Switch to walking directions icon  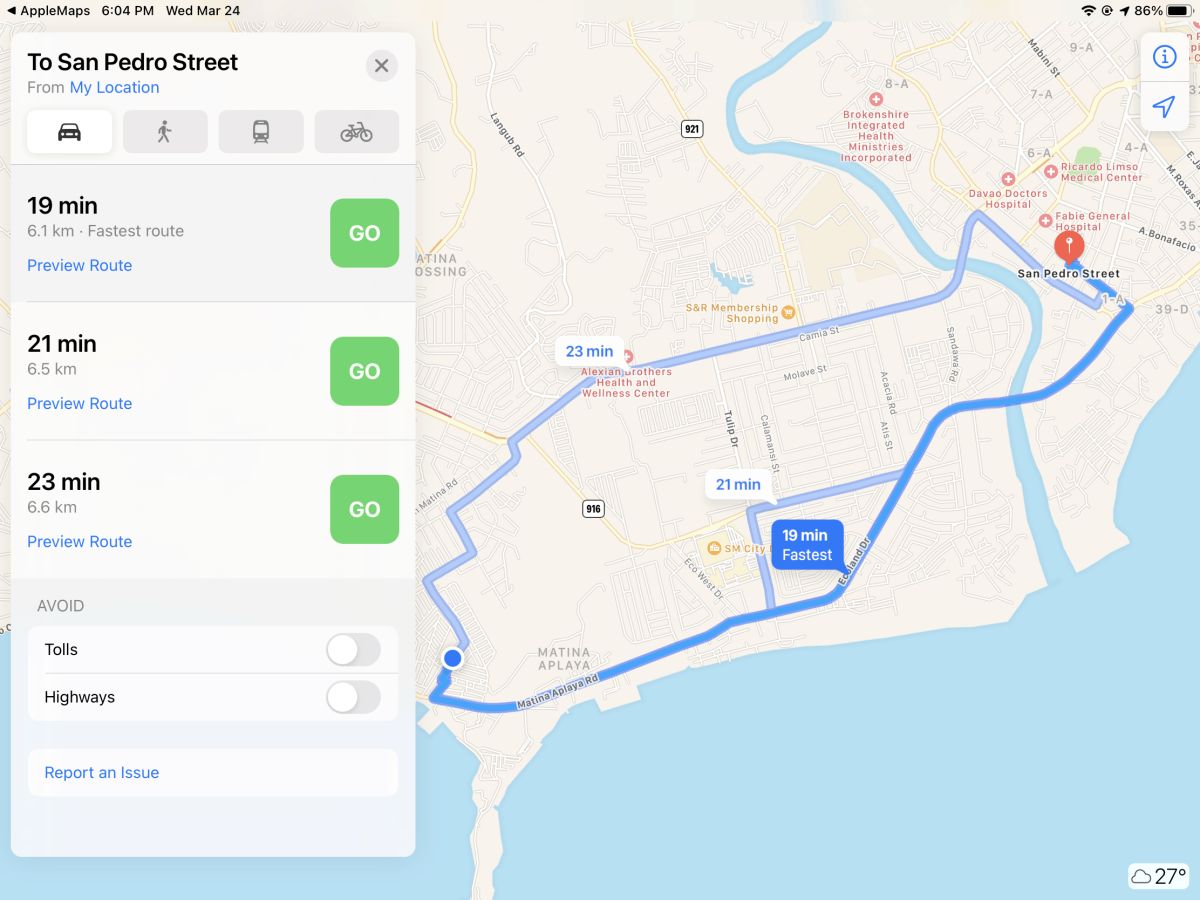pyautogui.click(x=165, y=132)
